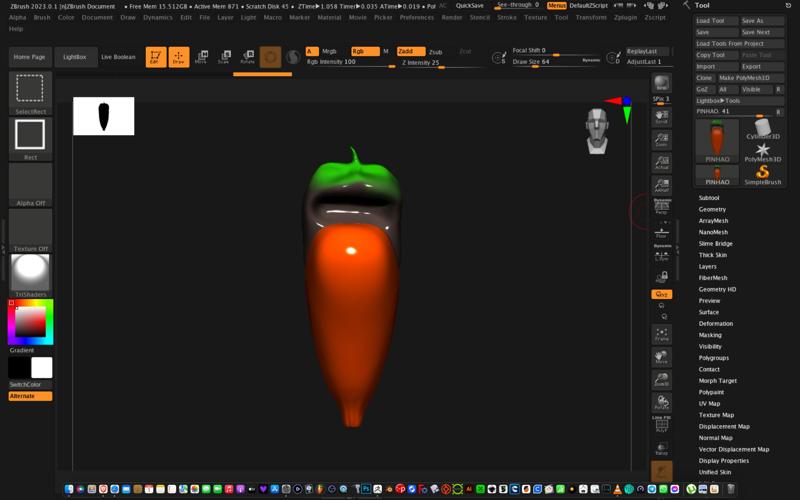This screenshot has width=800, height=500.
Task: Expand the ArrayMesh sub-palette
Action: 713,221
